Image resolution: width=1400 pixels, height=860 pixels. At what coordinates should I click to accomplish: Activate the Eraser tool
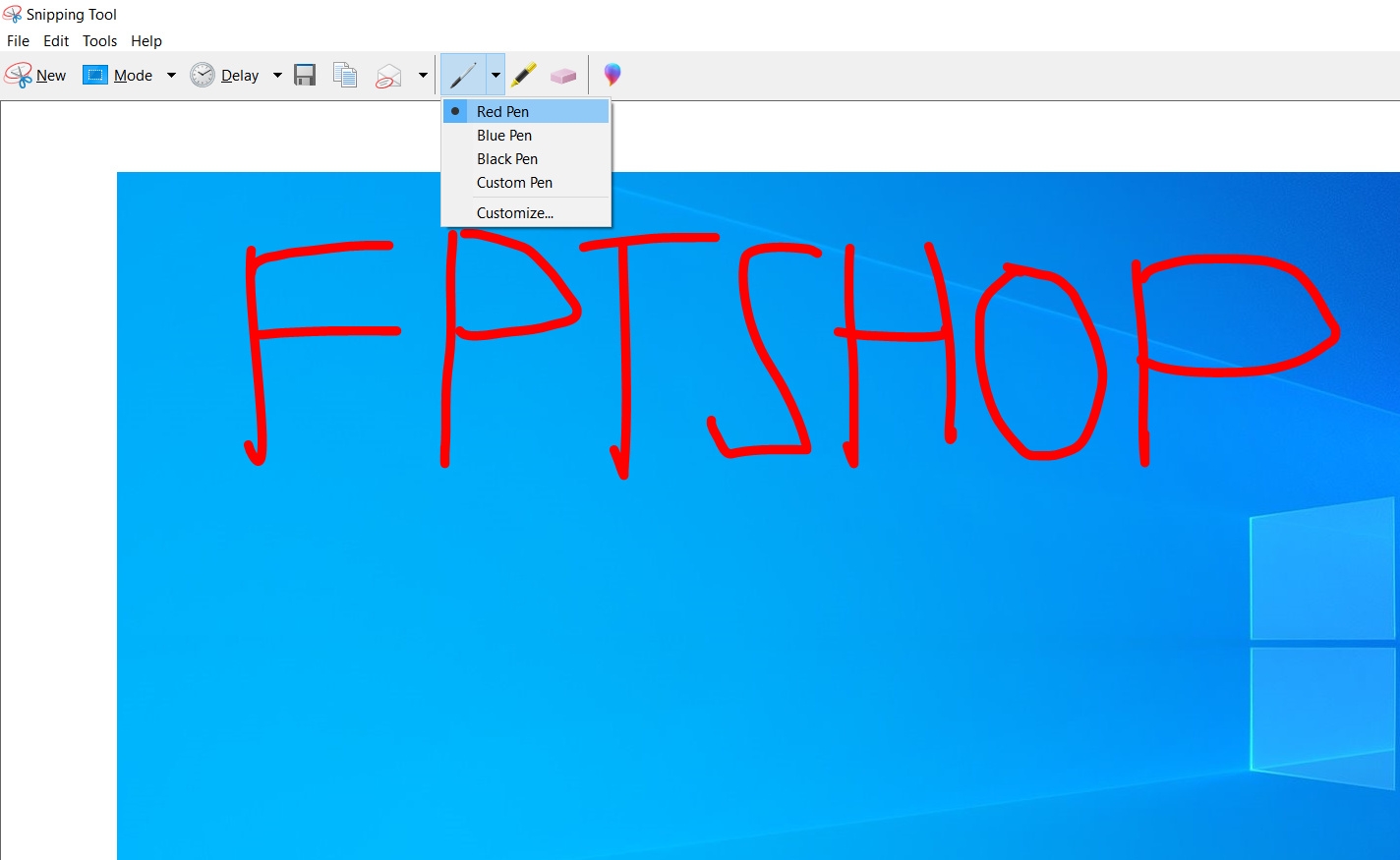point(563,74)
